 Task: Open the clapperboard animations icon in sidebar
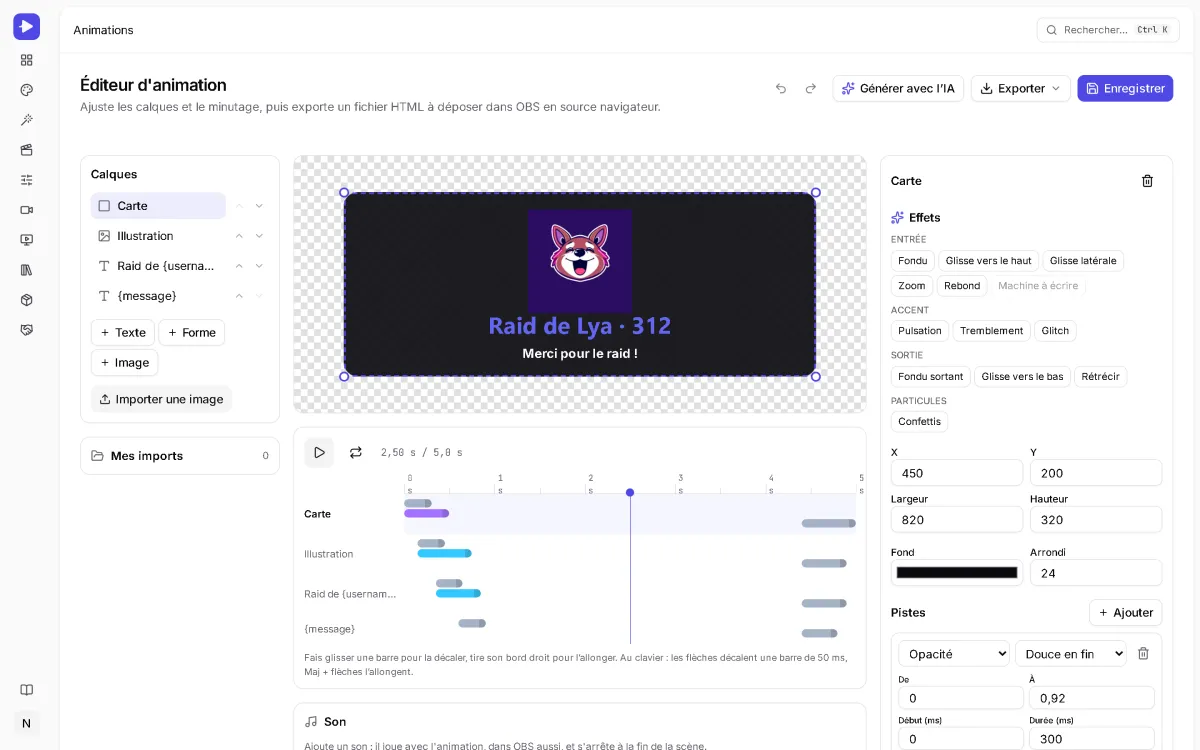(x=26, y=150)
